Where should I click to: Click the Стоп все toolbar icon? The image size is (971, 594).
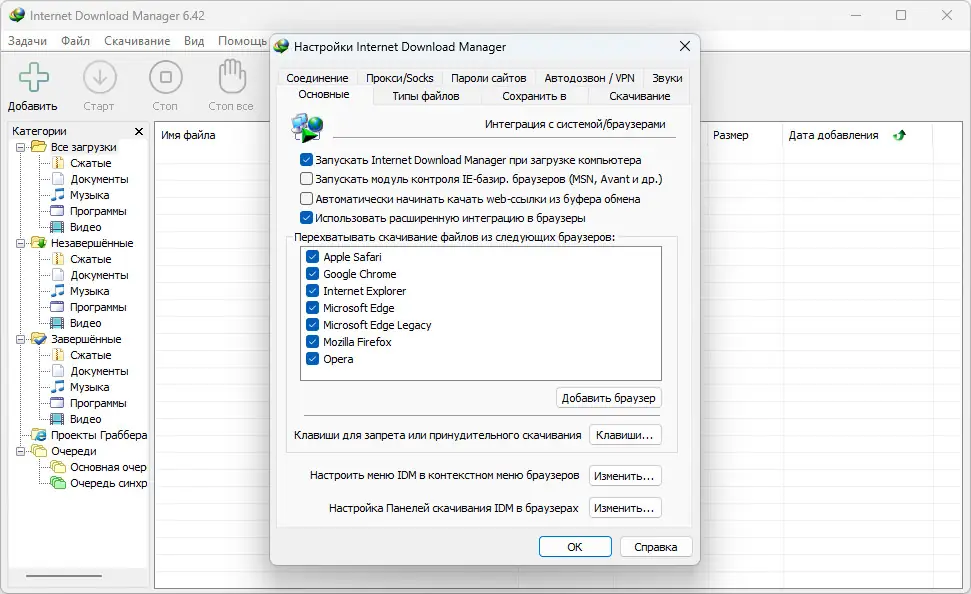tap(230, 76)
